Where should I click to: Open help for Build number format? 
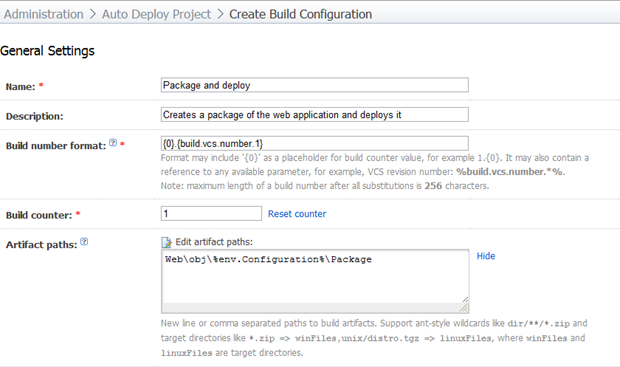[x=113, y=143]
